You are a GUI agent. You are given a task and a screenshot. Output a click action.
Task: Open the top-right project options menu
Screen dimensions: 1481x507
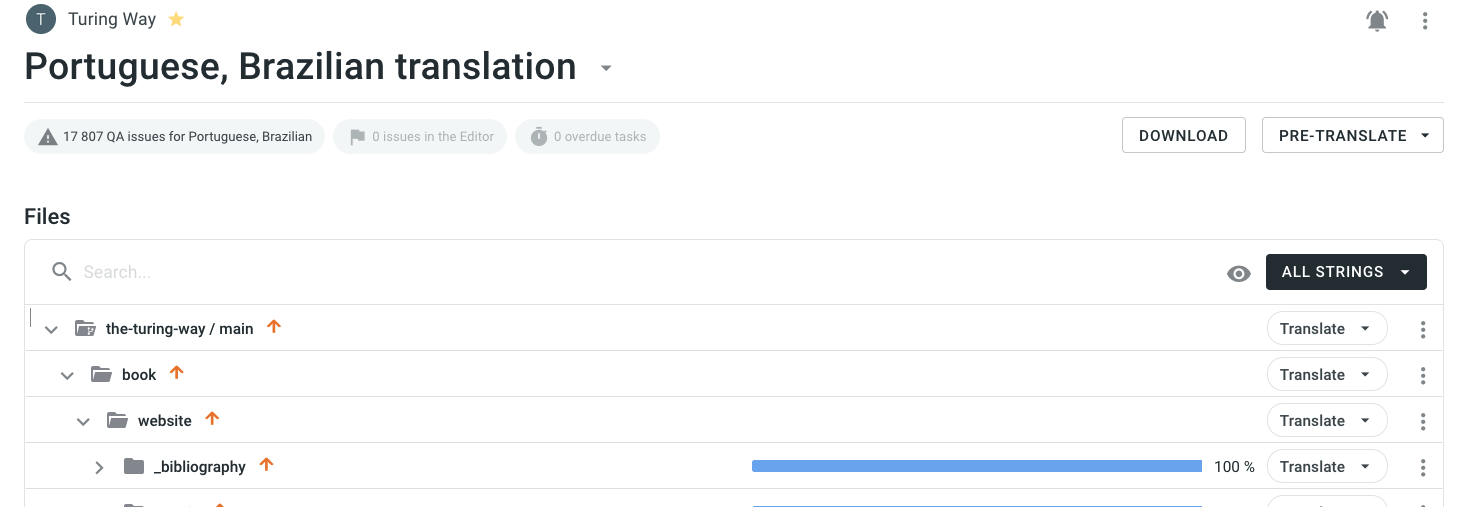pos(1425,20)
